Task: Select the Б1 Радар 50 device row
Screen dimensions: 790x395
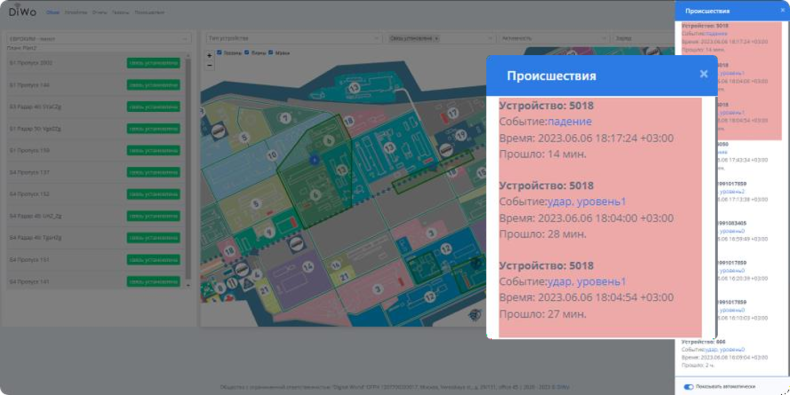Action: pyautogui.click(x=95, y=128)
